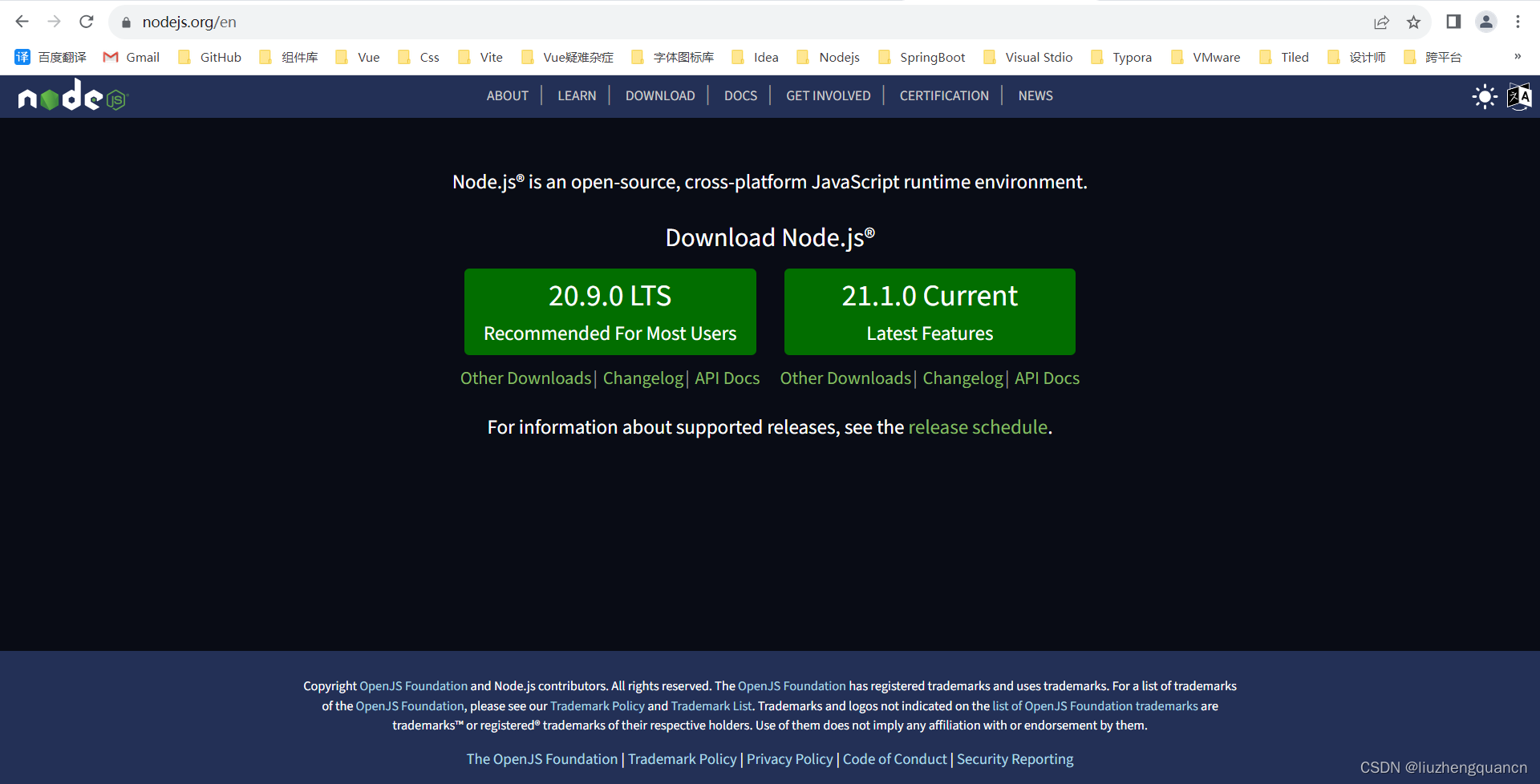Image resolution: width=1540 pixels, height=784 pixels.
Task: Bookmark this page with the star icon
Action: point(1414,22)
